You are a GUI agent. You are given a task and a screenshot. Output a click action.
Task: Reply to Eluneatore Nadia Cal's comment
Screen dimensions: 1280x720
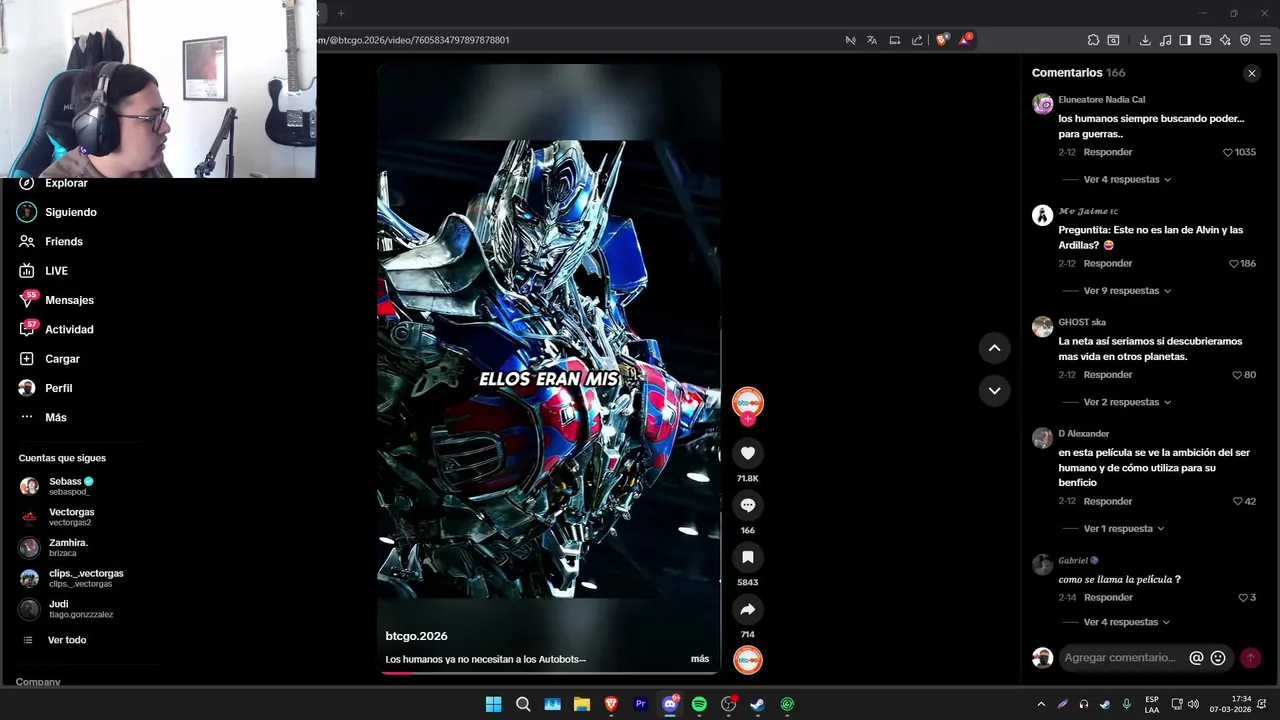pyautogui.click(x=1108, y=152)
